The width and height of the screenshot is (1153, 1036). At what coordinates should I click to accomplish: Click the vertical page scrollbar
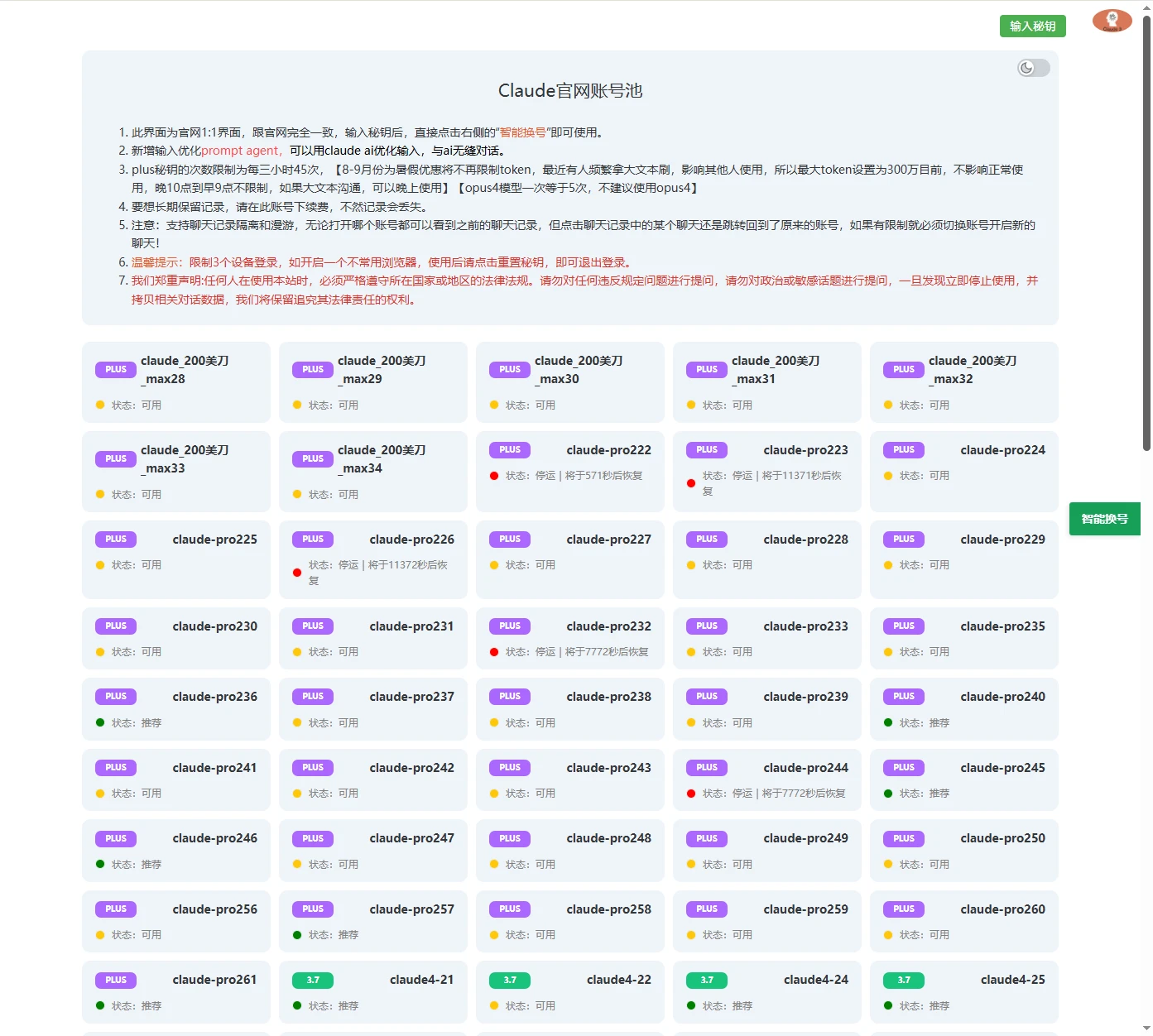point(1146,232)
